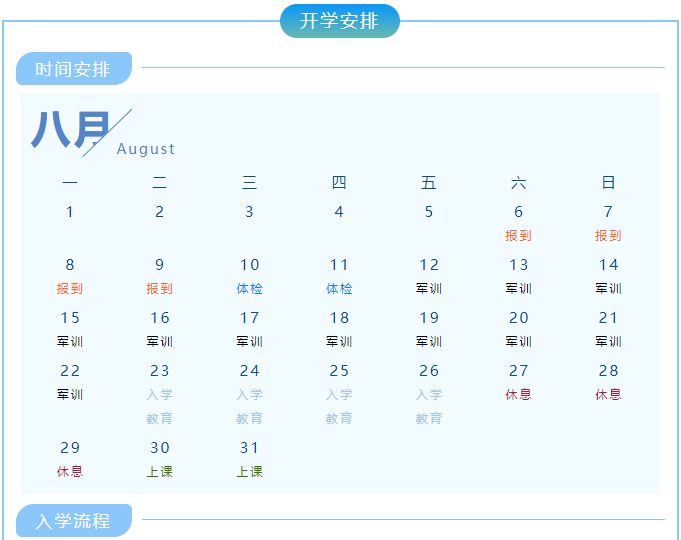The image size is (681, 540).
Task: Click the 上课 label under date 31
Action: point(249,471)
